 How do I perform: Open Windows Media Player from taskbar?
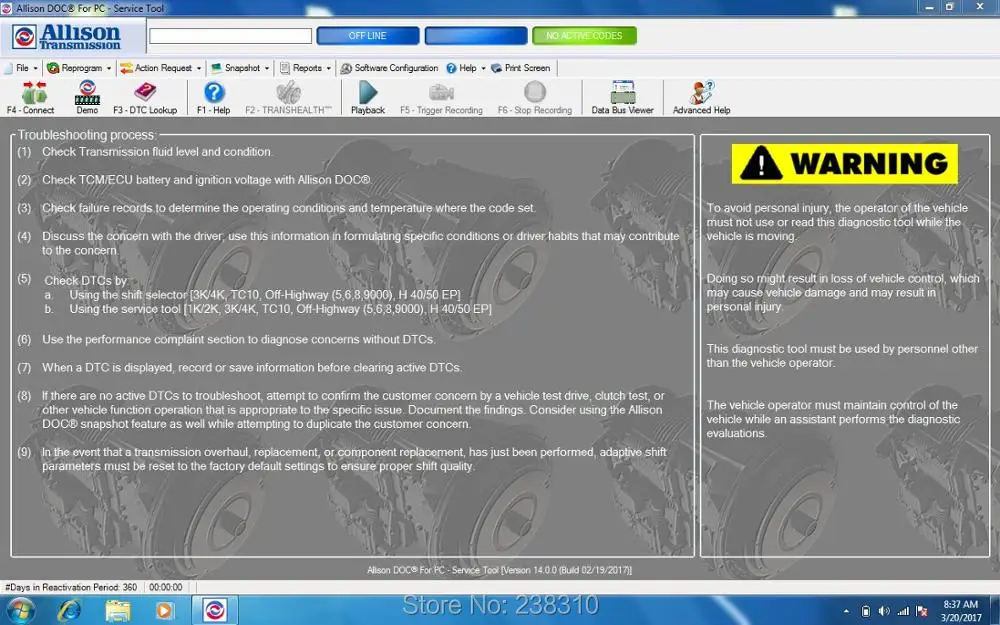point(165,611)
